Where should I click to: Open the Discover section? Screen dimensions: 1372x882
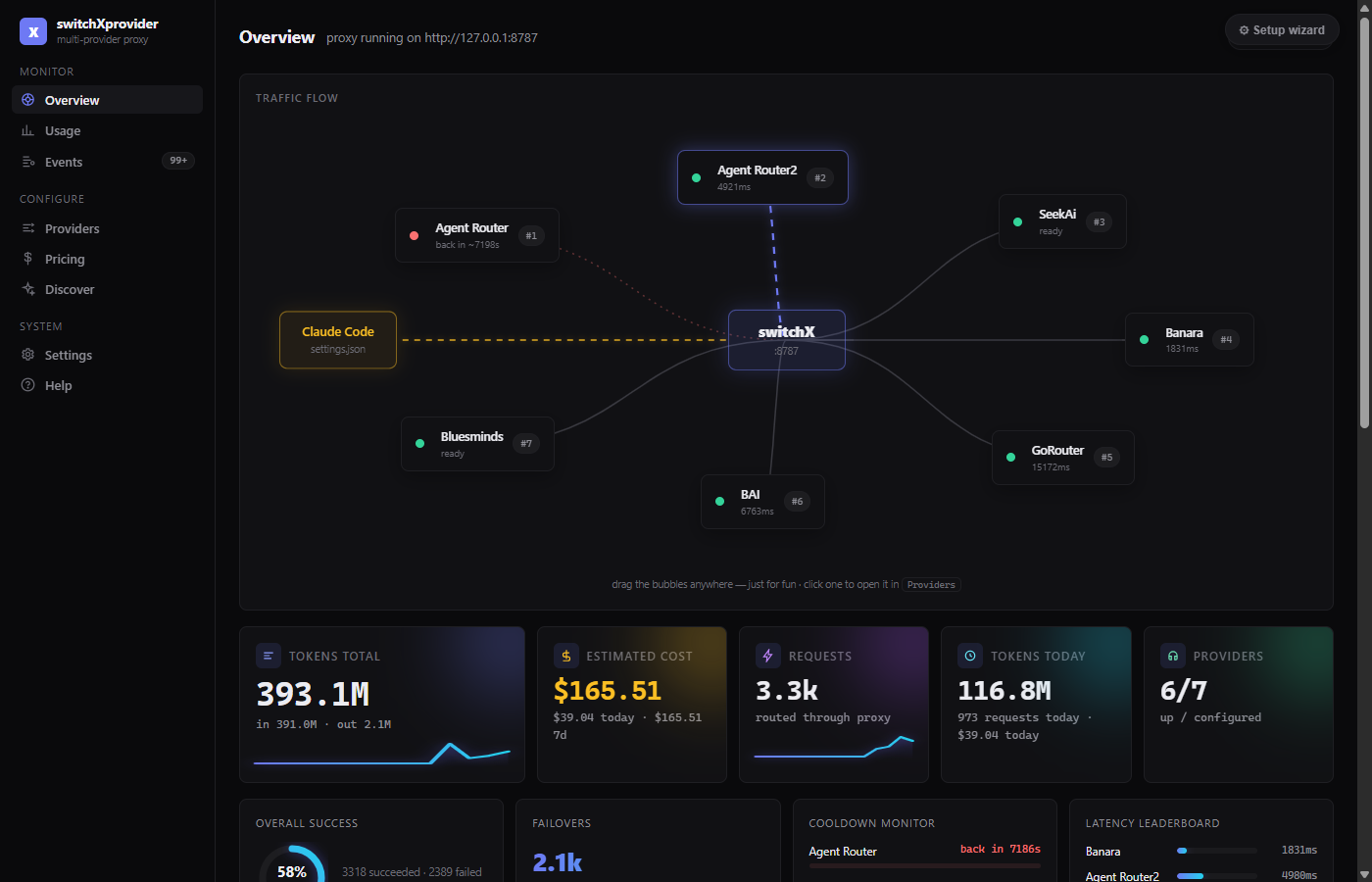[x=107, y=289]
